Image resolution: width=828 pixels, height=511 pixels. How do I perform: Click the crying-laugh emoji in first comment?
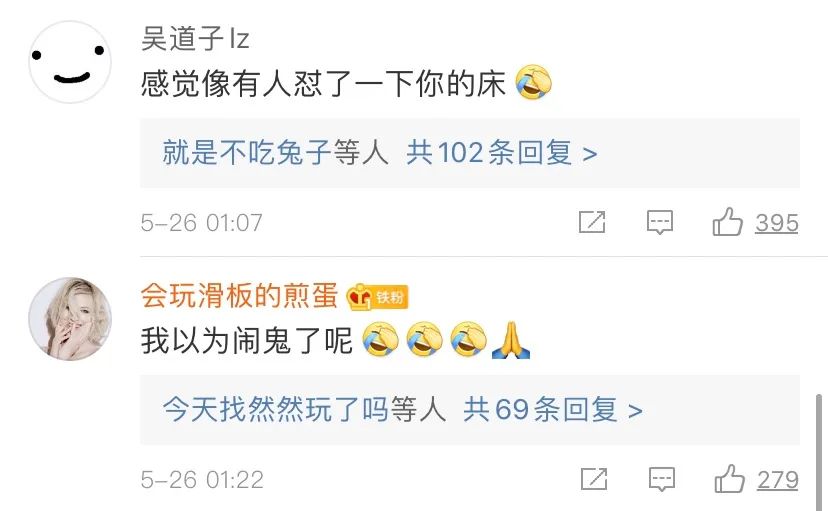point(533,83)
